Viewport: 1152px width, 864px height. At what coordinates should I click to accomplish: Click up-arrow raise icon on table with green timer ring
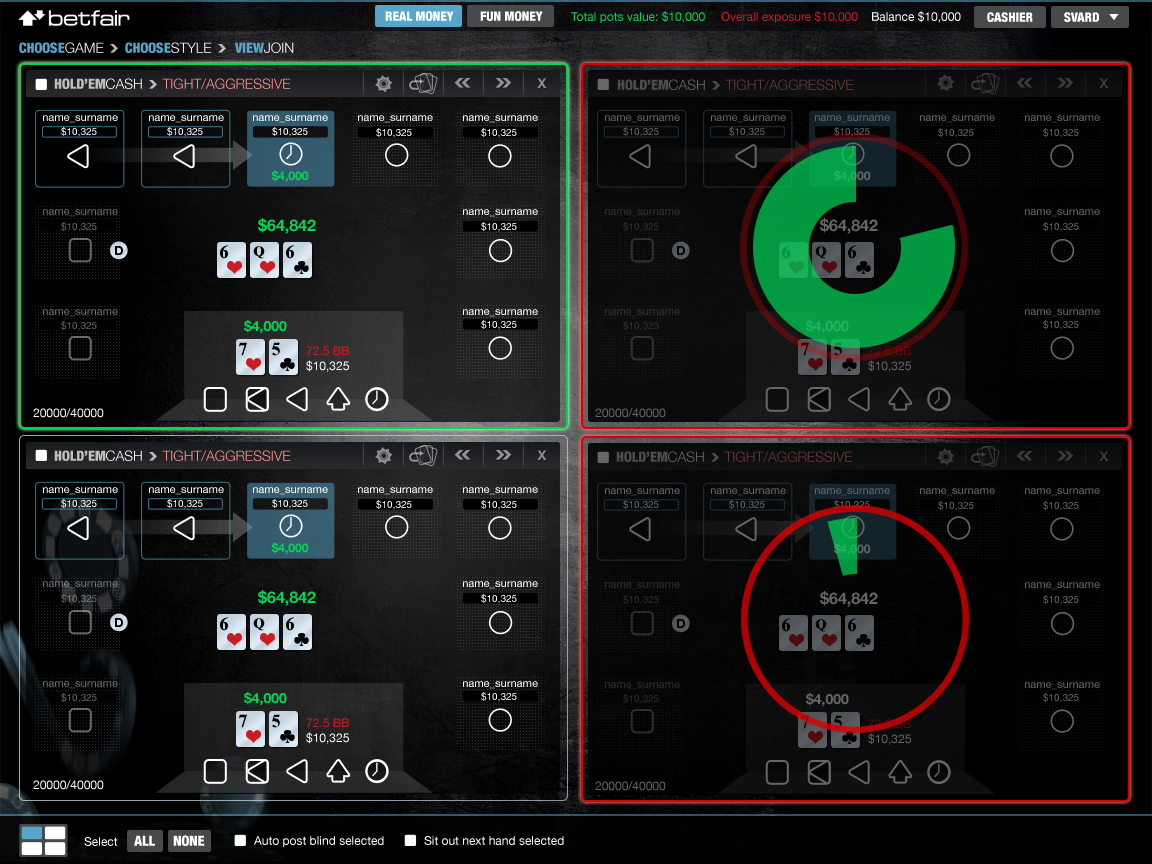click(900, 400)
